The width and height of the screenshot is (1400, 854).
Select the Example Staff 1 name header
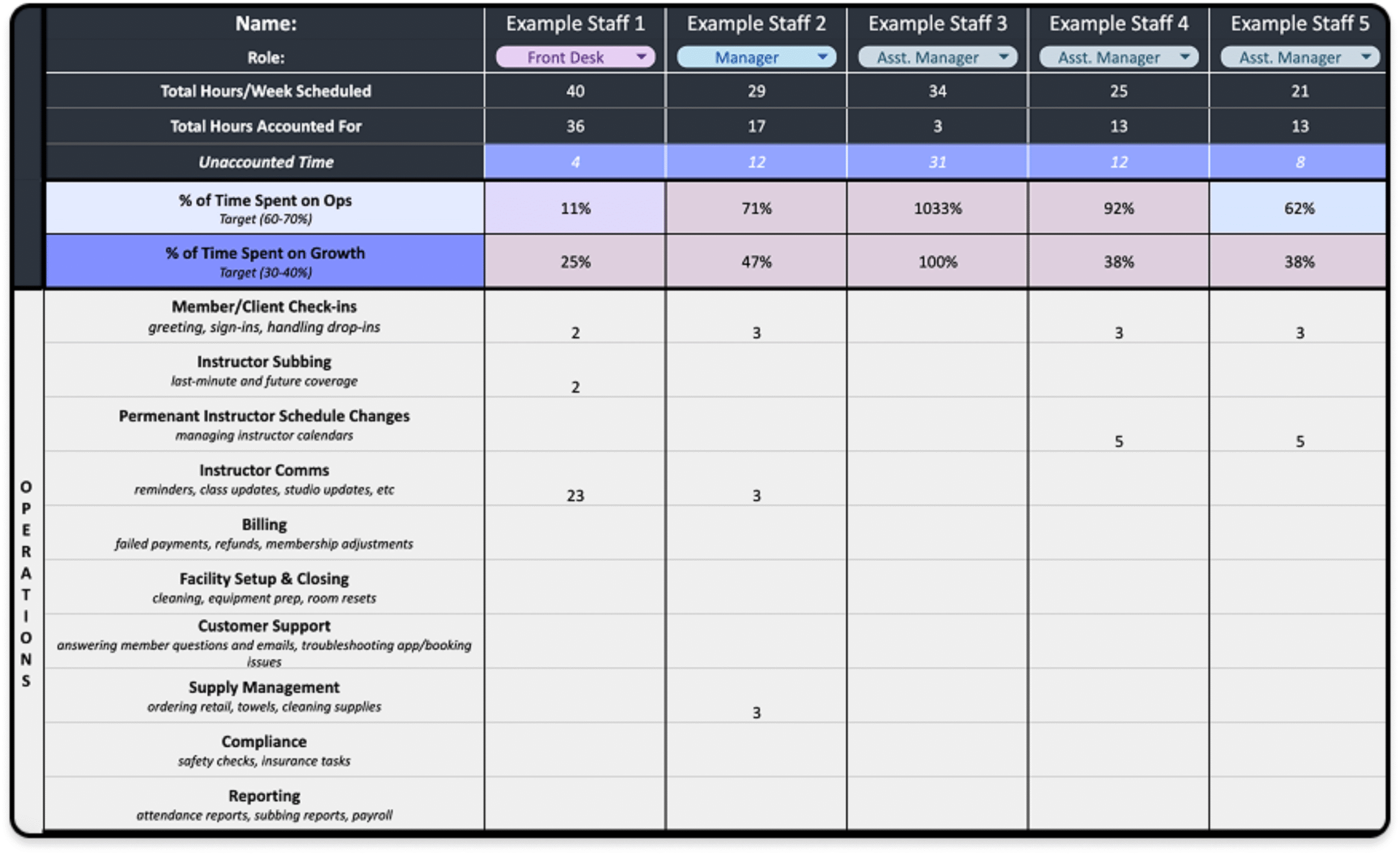click(x=575, y=24)
